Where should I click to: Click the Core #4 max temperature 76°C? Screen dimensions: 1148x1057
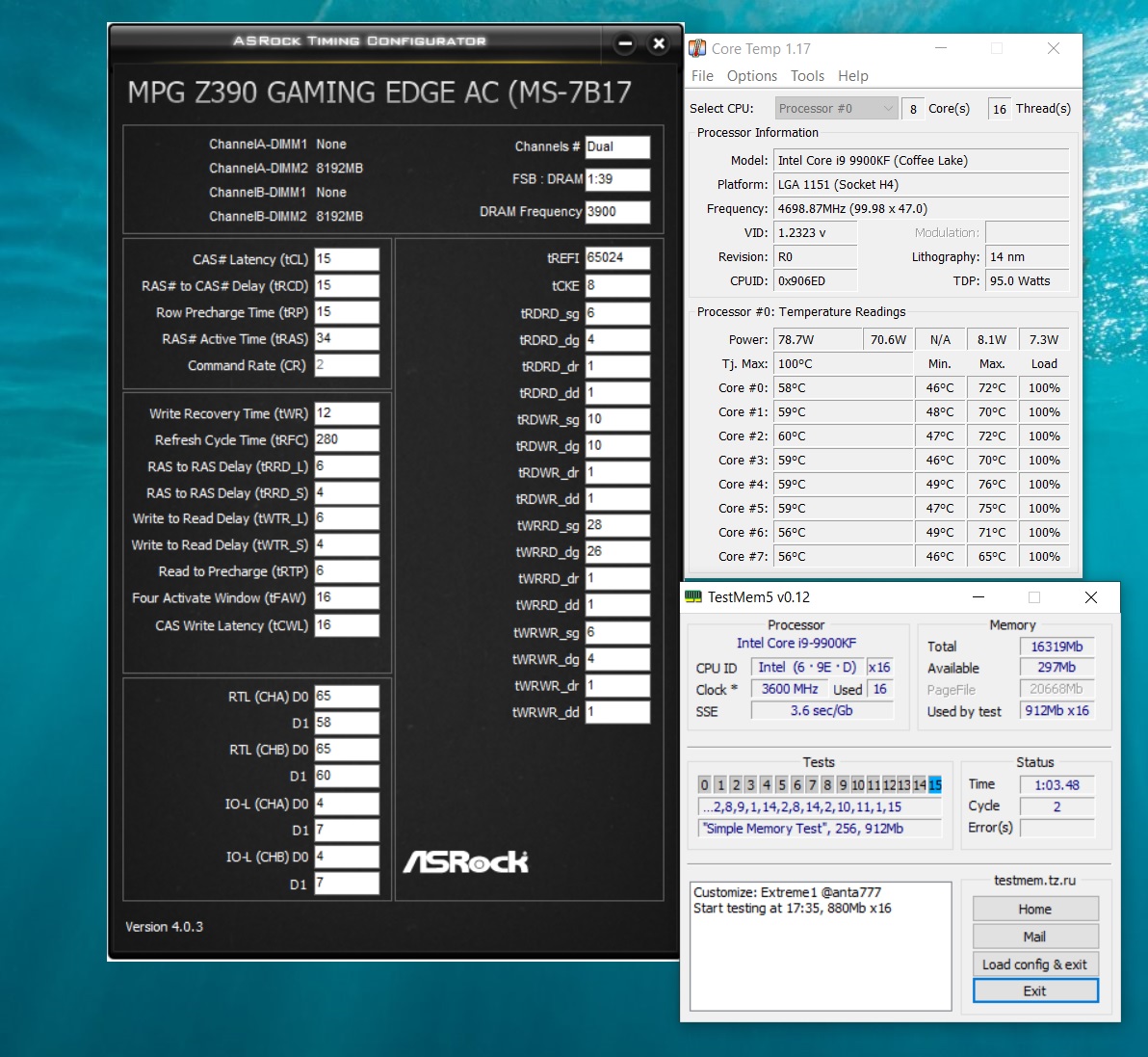tap(991, 485)
